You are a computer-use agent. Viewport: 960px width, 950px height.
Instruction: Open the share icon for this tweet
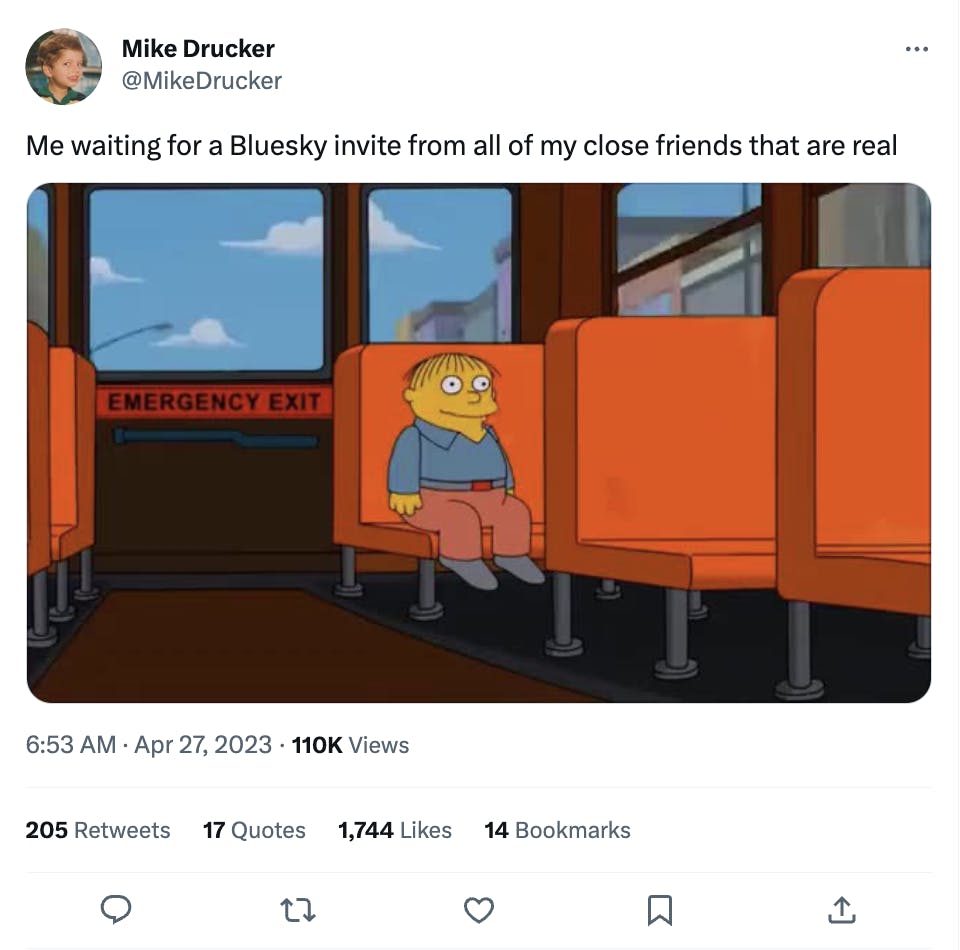click(841, 910)
